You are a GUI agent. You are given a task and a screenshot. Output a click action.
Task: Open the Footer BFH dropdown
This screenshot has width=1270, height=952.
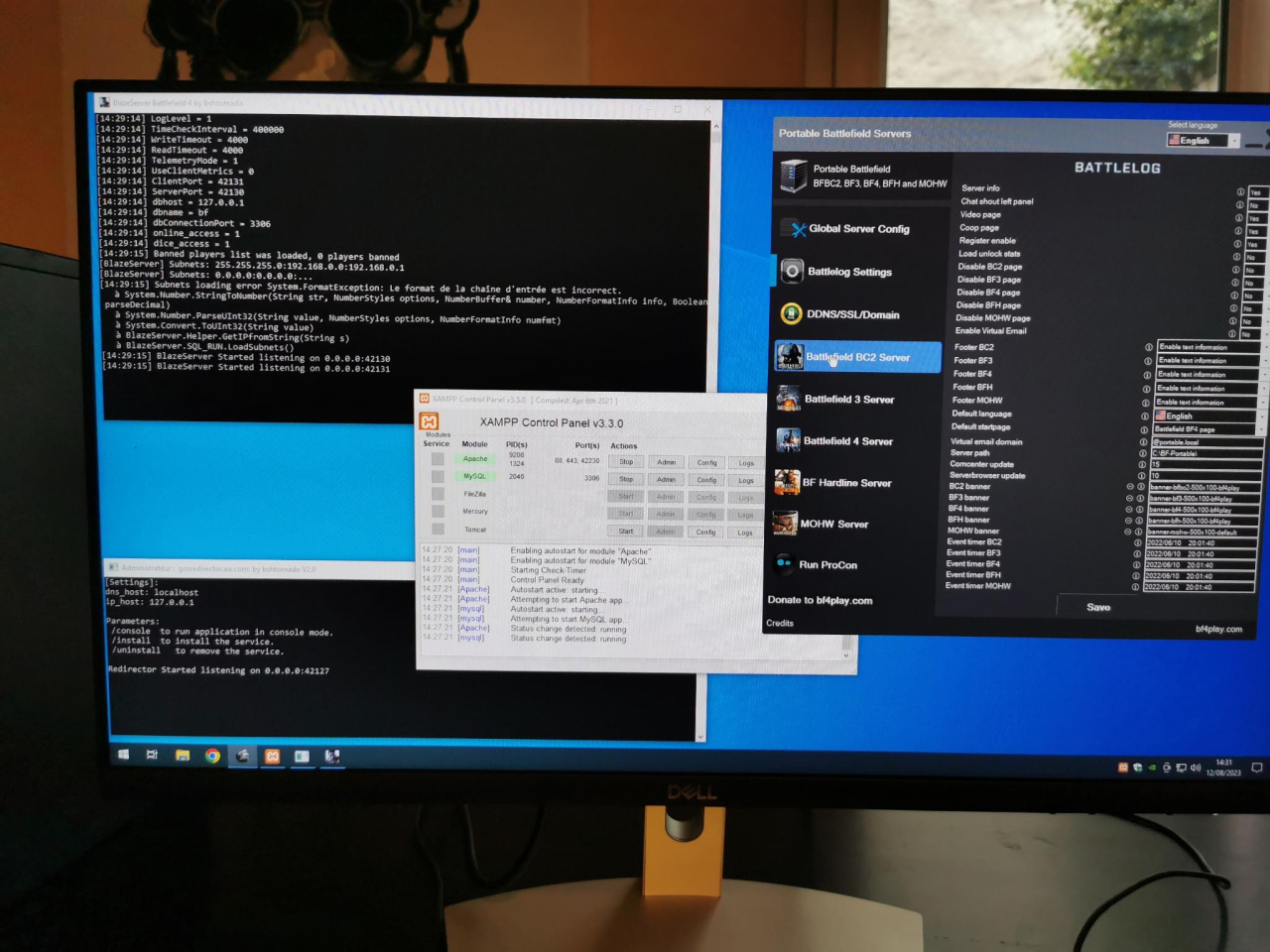(1210, 389)
